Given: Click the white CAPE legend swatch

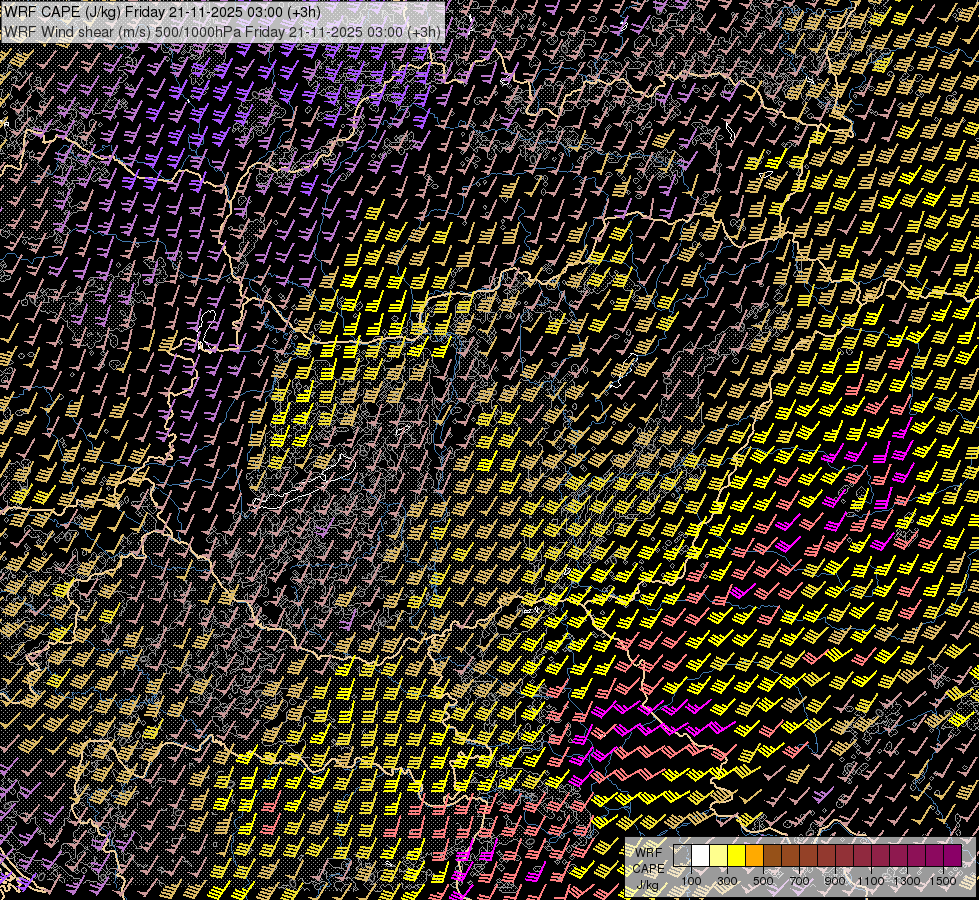Looking at the screenshot, I should click(x=701, y=855).
